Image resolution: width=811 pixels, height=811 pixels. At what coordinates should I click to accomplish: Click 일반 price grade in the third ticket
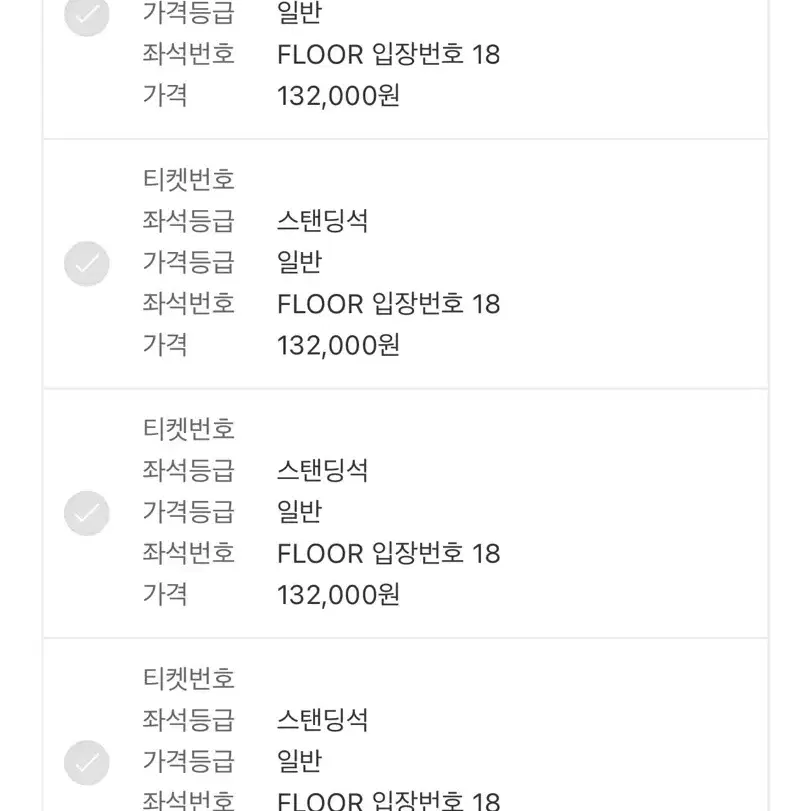click(x=299, y=512)
